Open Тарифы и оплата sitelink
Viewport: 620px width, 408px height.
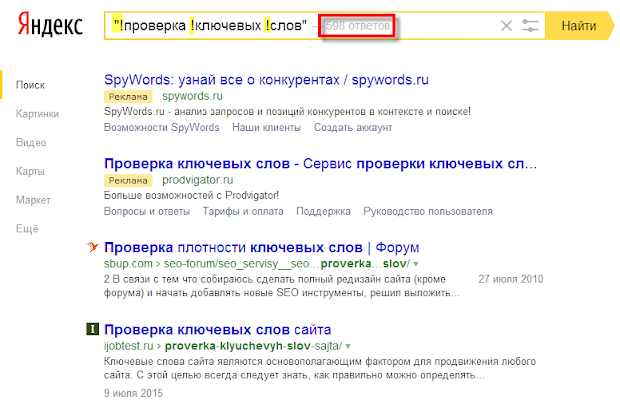point(243,212)
